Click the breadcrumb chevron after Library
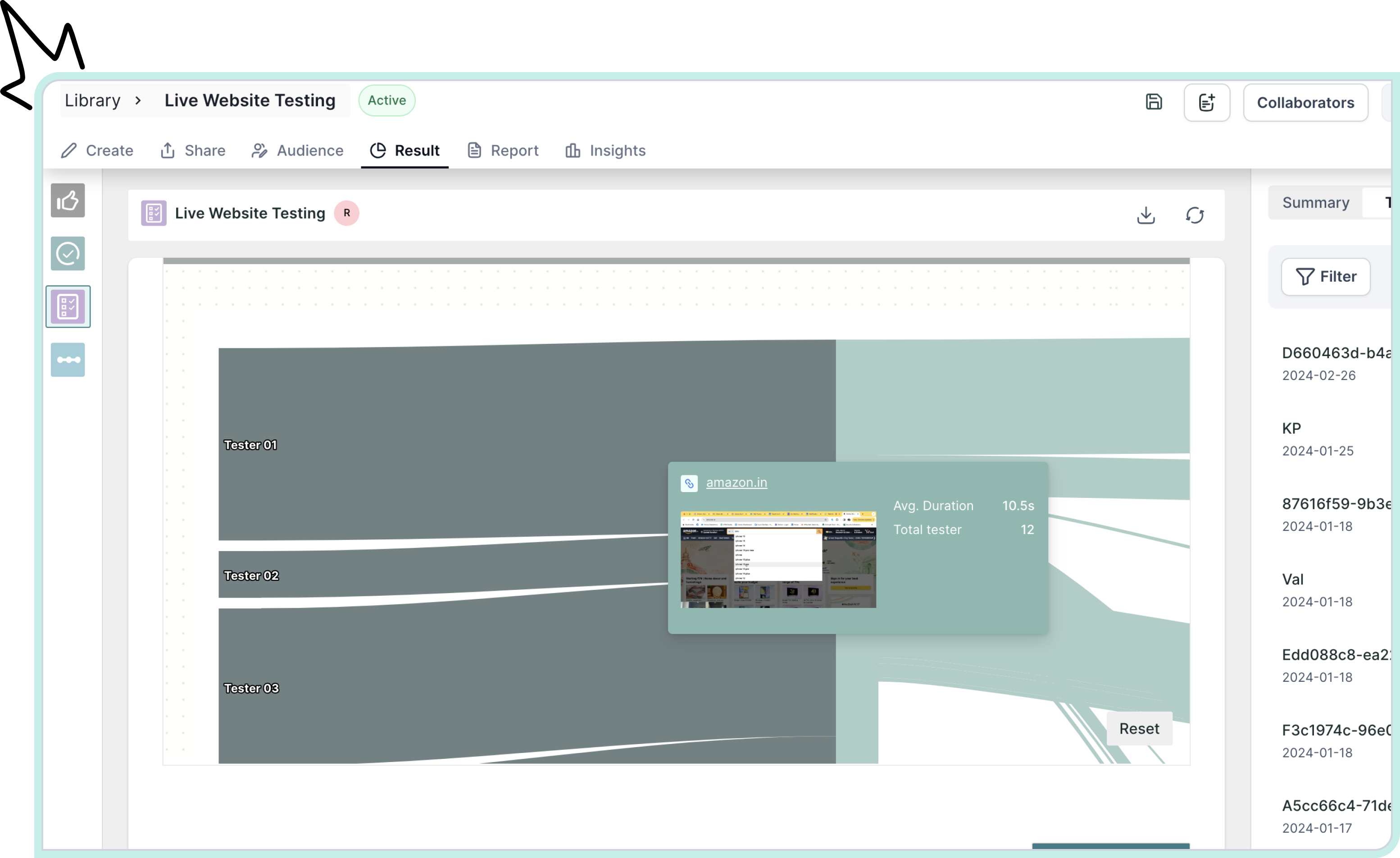Viewport: 1400px width, 858px height. (x=138, y=100)
